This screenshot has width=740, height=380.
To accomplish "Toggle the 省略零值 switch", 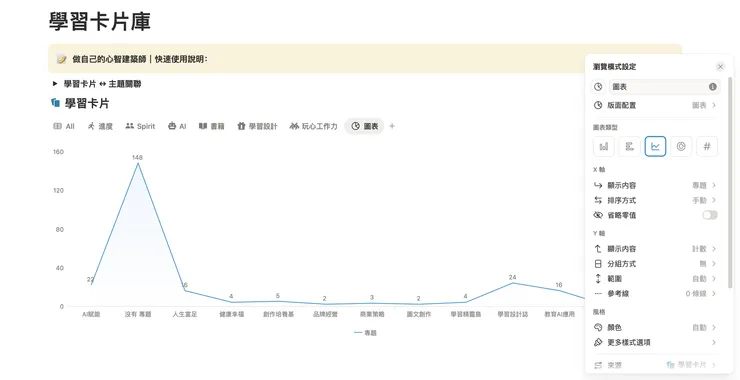I will (710, 215).
